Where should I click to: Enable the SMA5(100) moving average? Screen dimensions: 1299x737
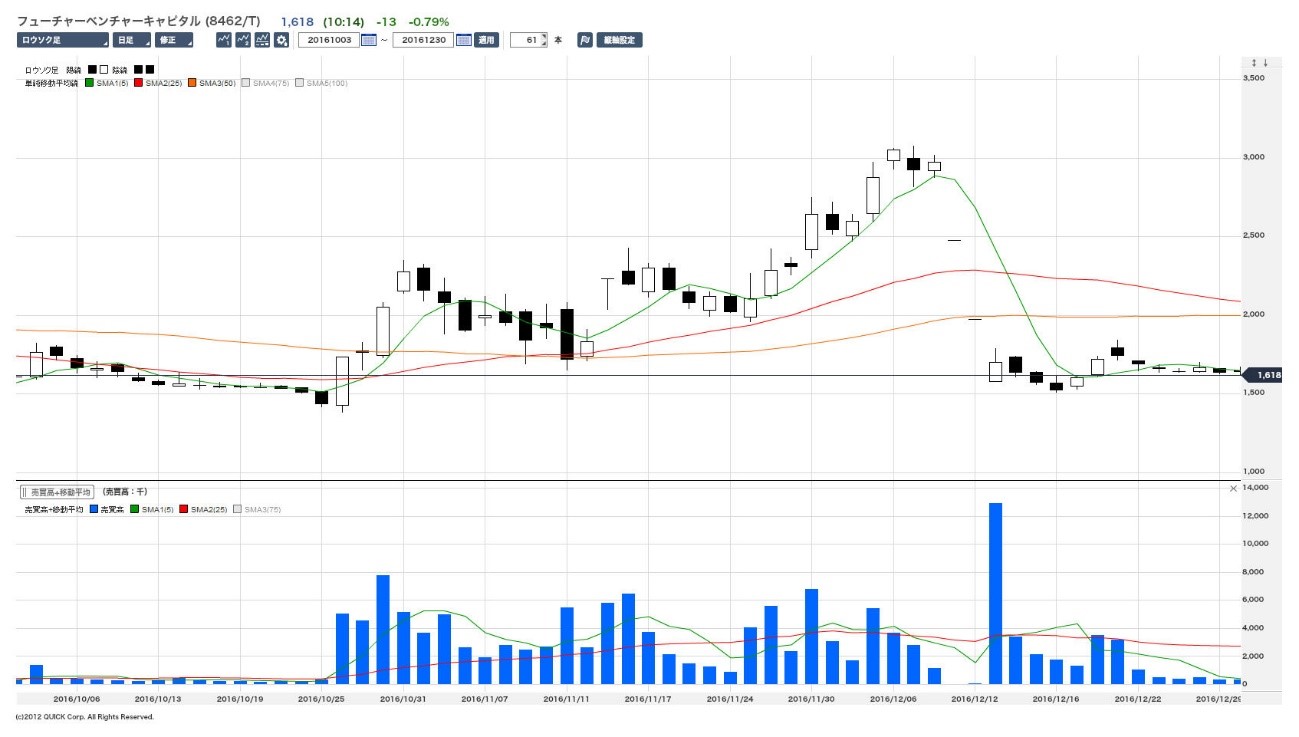click(300, 83)
